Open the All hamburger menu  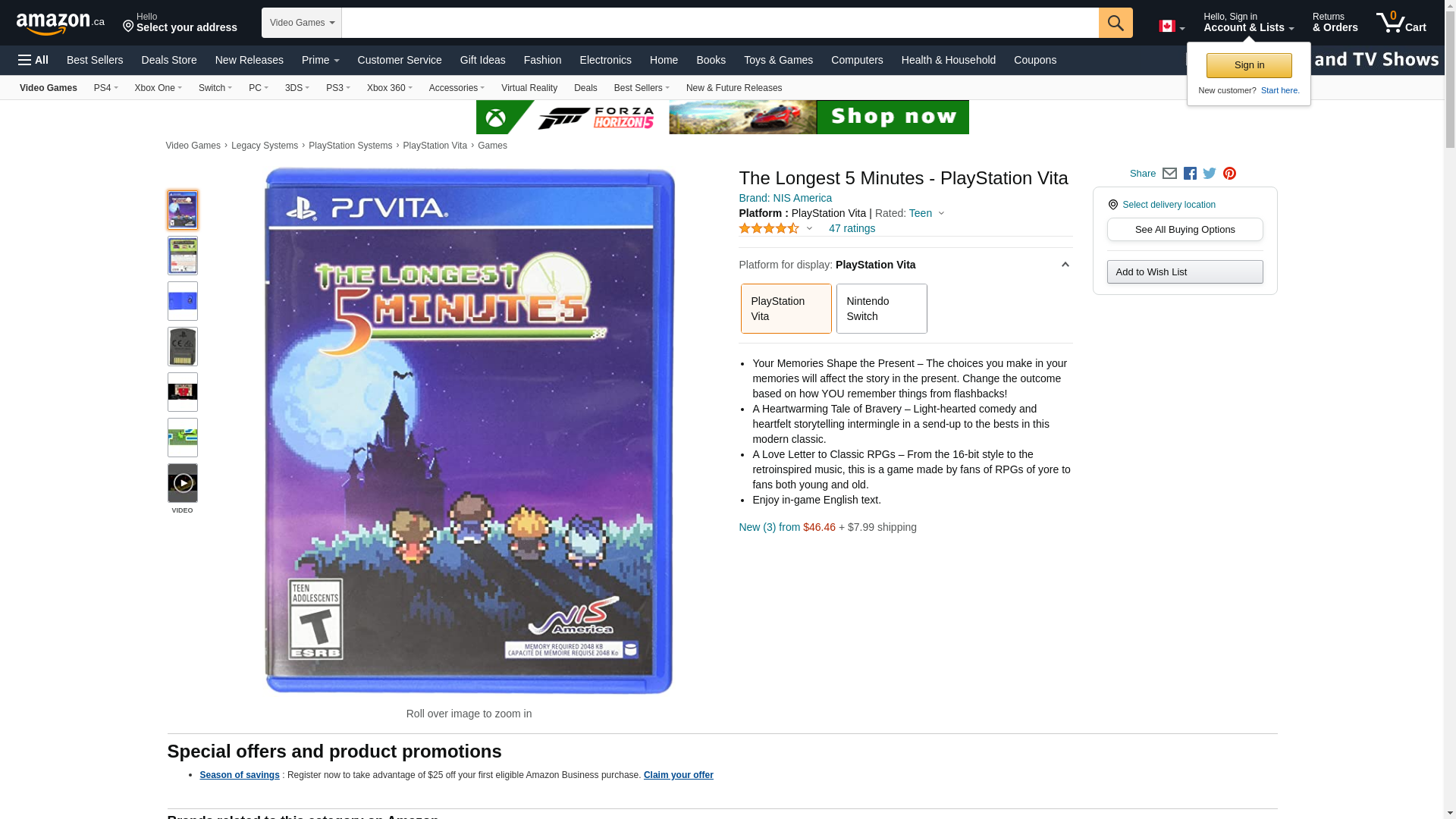click(33, 60)
